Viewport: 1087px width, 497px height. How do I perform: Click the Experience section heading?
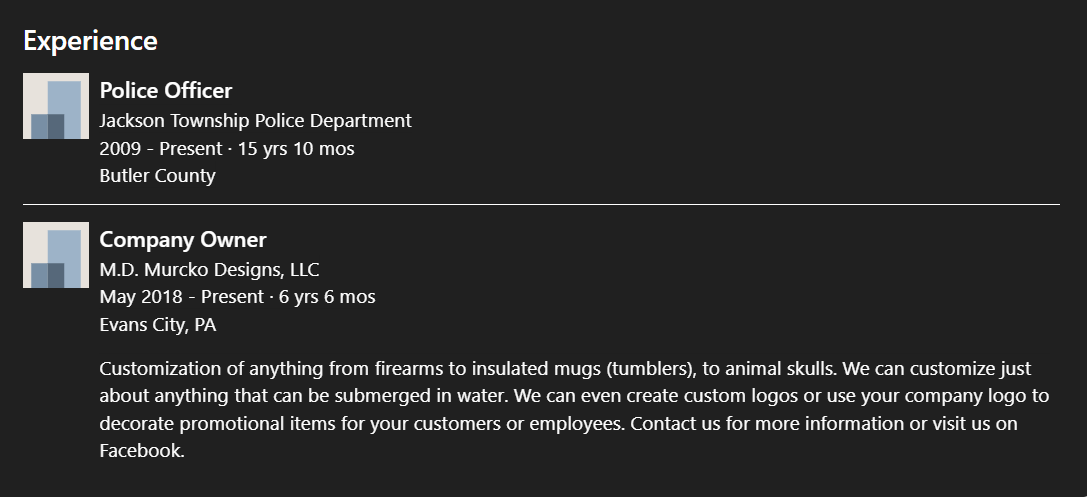(90, 41)
